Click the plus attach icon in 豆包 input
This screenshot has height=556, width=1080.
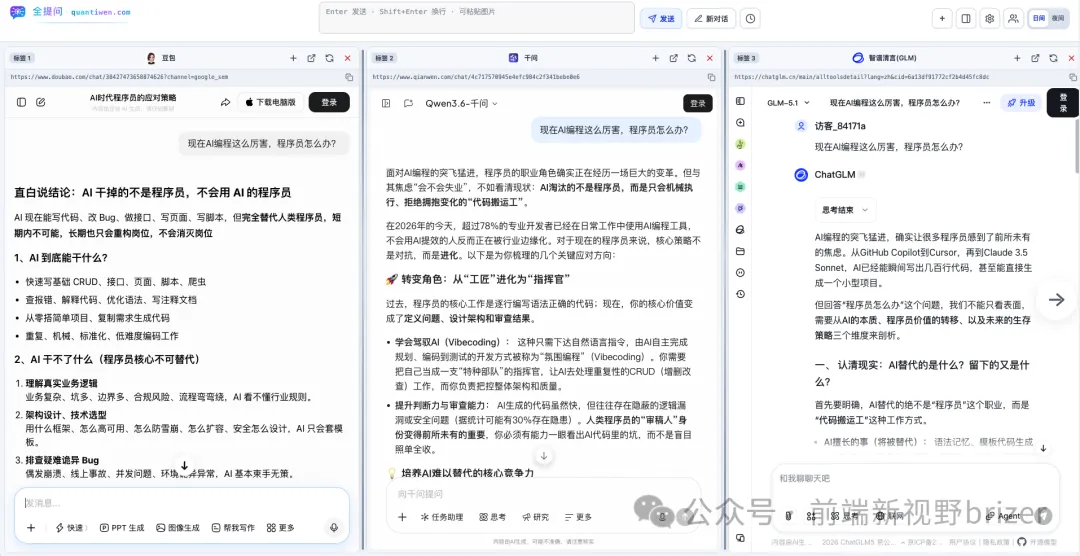click(x=31, y=528)
